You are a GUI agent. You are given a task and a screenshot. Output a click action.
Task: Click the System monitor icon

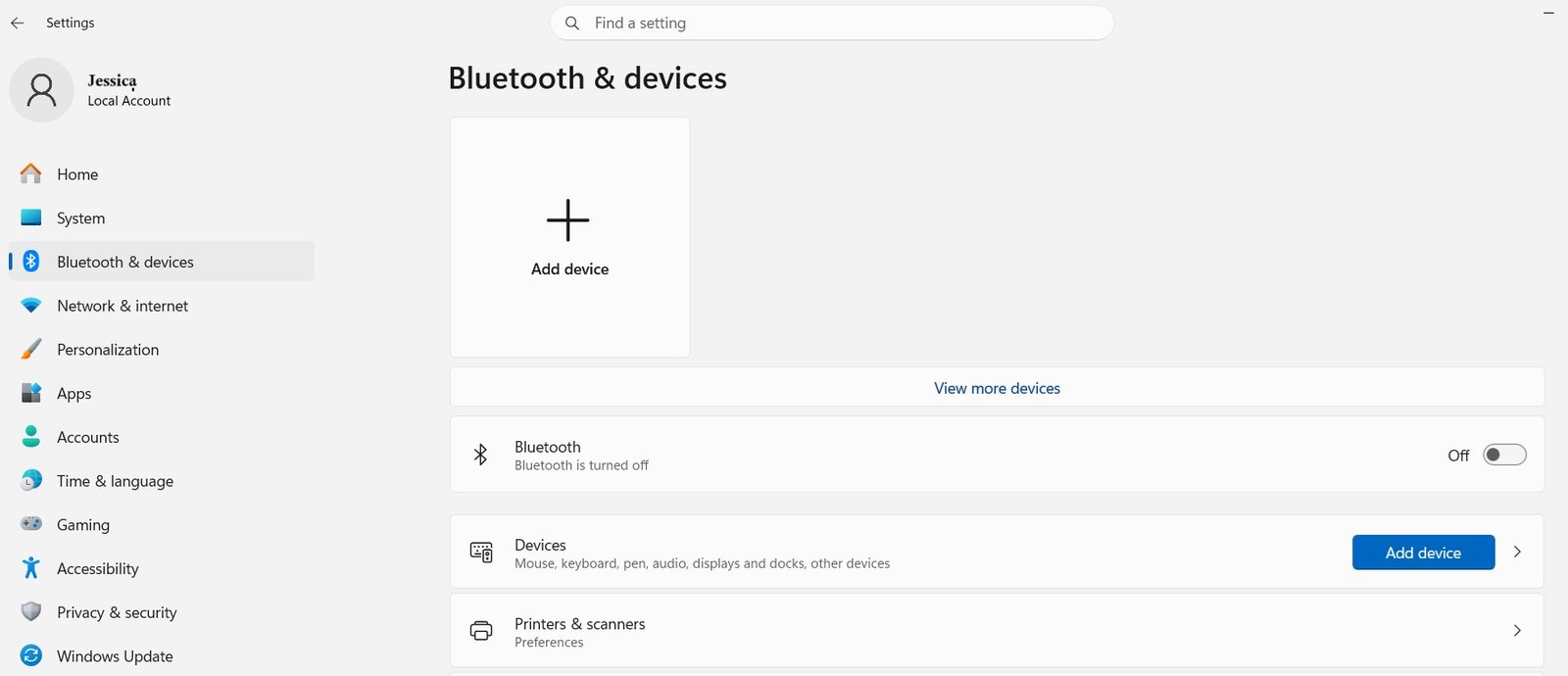31,217
